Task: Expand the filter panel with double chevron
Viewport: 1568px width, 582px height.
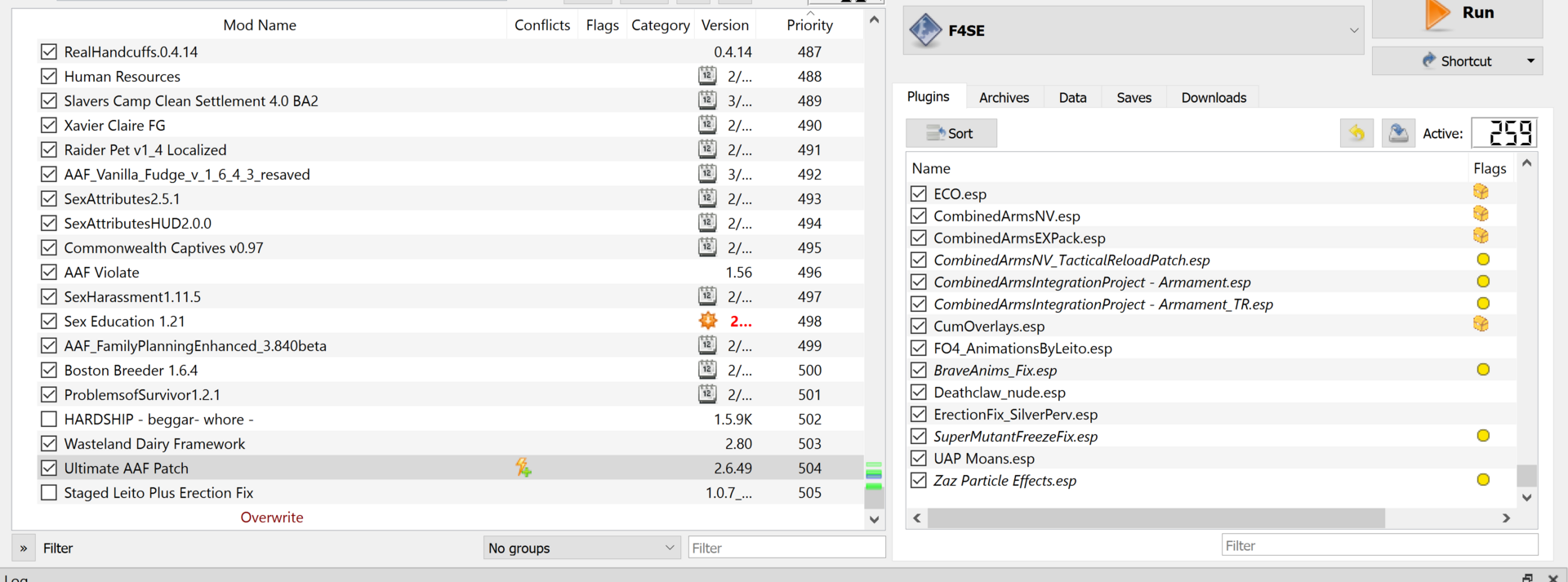Action: point(24,548)
